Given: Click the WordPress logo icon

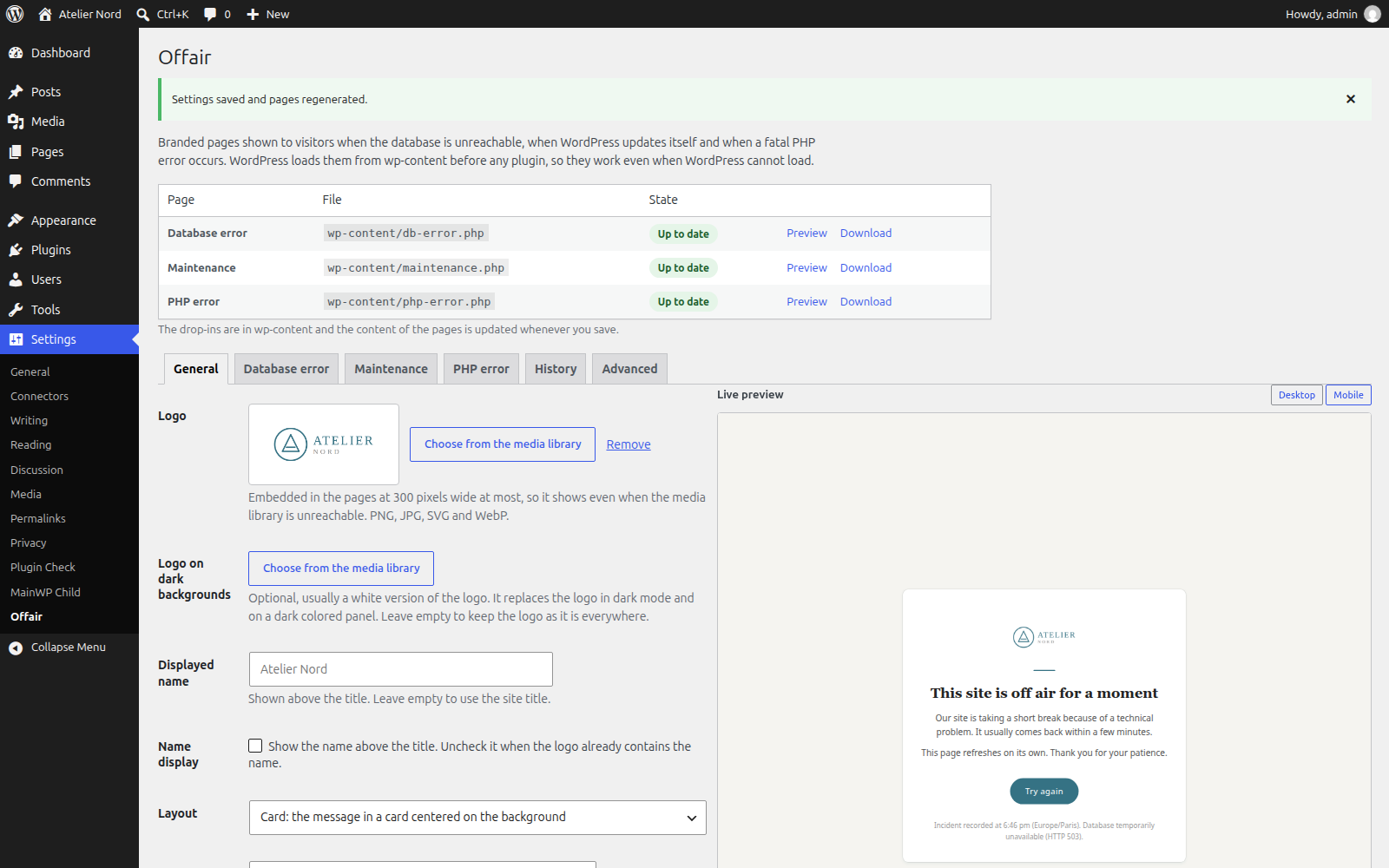Looking at the screenshot, I should [15, 14].
